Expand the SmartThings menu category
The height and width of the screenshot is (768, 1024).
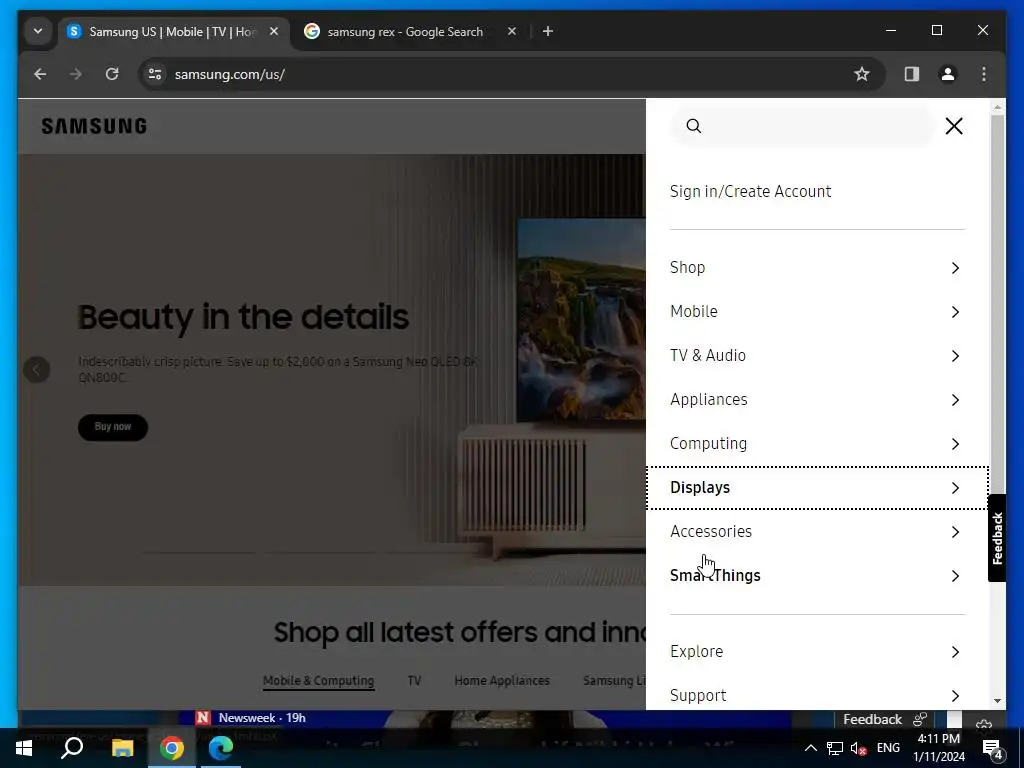pyautogui.click(x=817, y=575)
